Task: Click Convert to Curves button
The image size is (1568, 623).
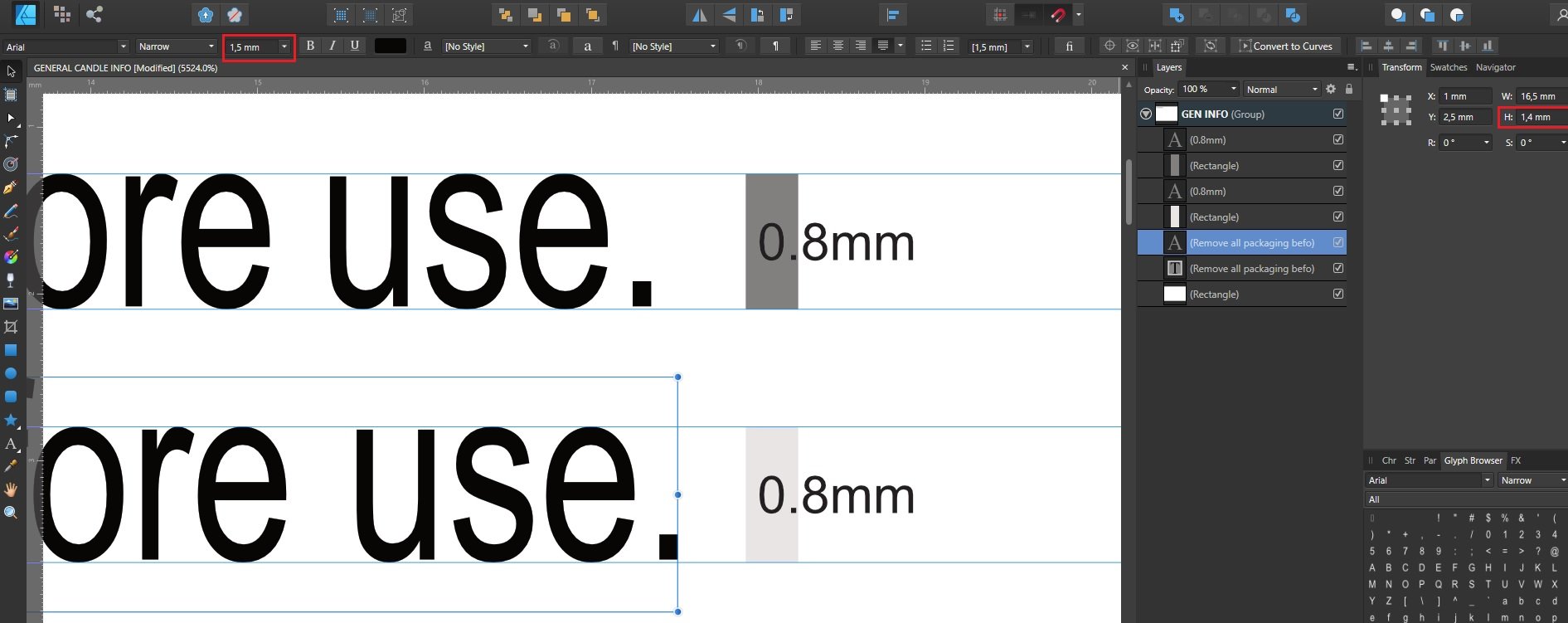Action: [x=1285, y=46]
